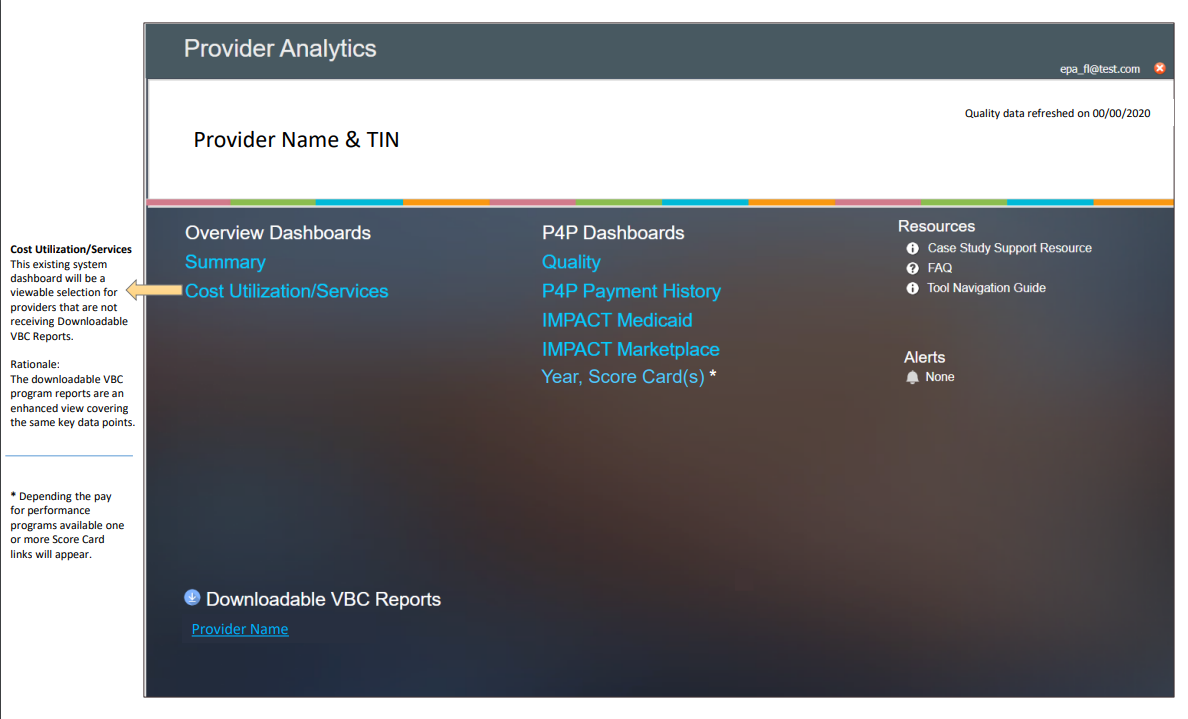Click the yellow arrow pointing at Cost Utilization/Services
This screenshot has width=1188, height=719.
(155, 291)
